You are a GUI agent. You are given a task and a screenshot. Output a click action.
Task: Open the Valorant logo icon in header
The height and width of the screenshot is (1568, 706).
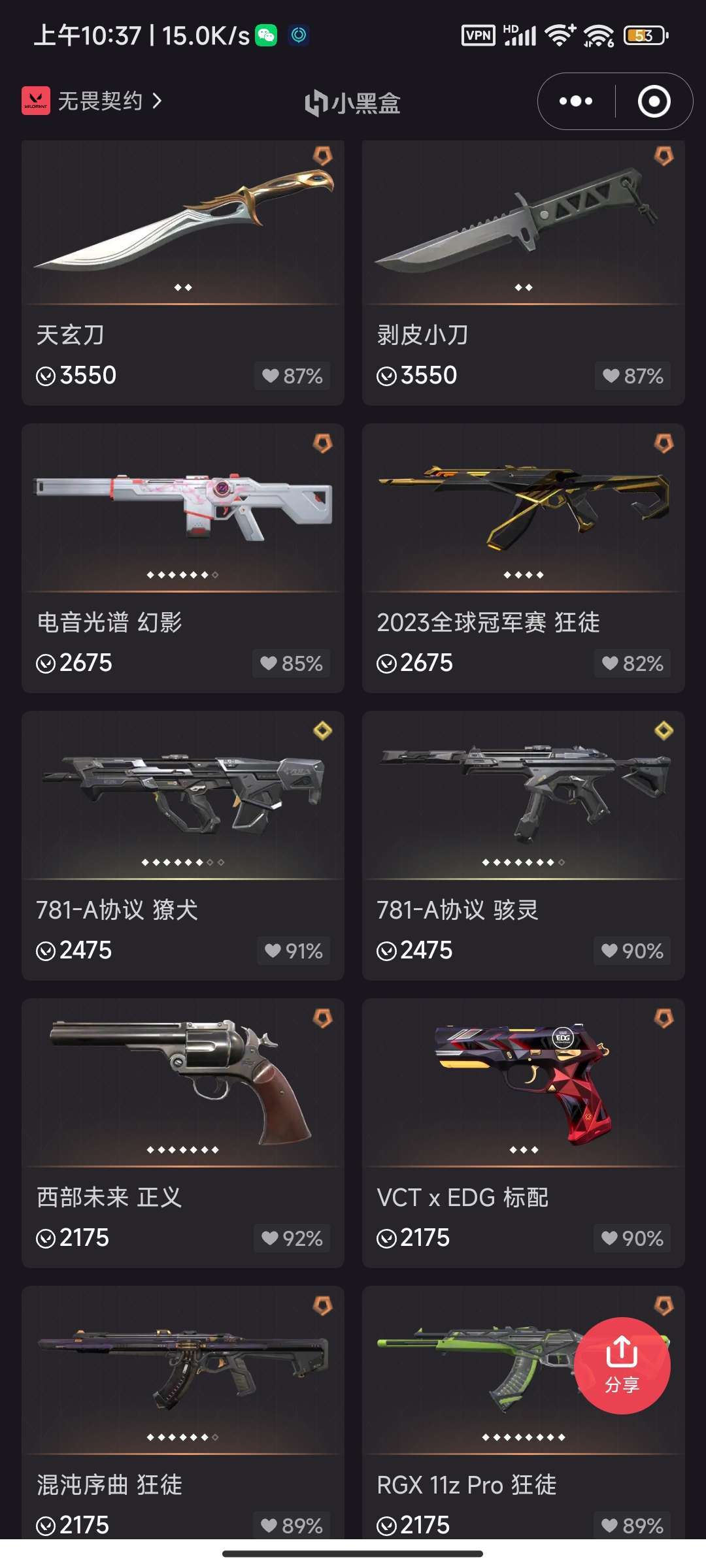[36, 101]
